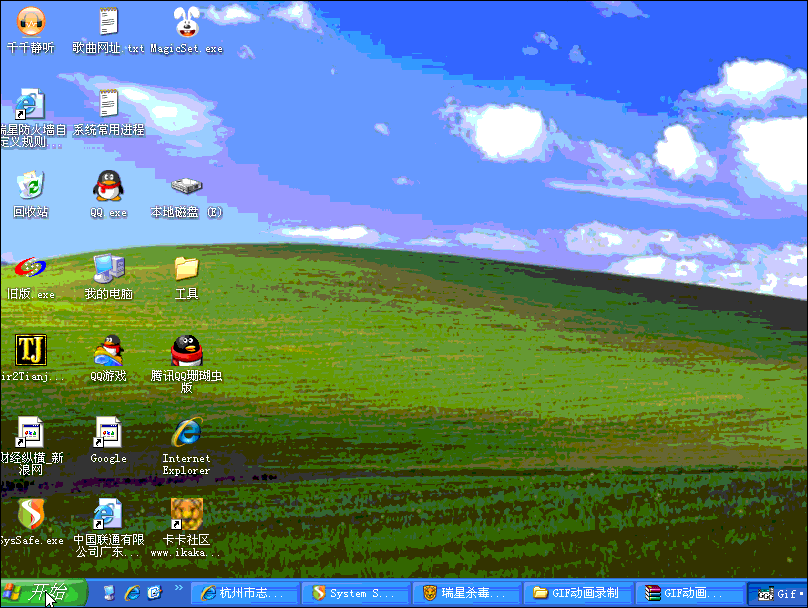Image resolution: width=808 pixels, height=608 pixels.
Task: Switch to Gif taskbar button
Action: point(778,593)
